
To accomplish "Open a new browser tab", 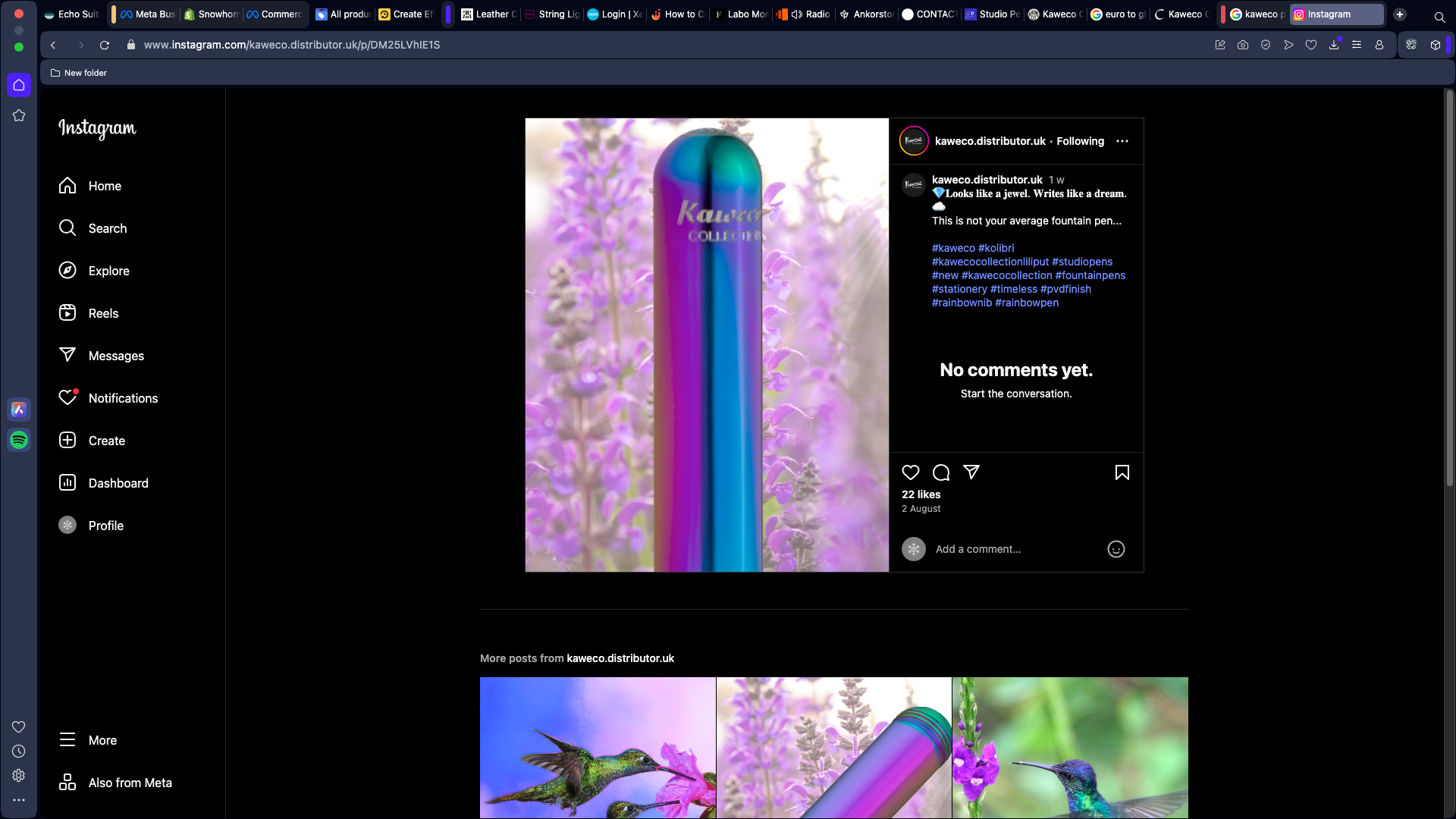I will 1400,14.
